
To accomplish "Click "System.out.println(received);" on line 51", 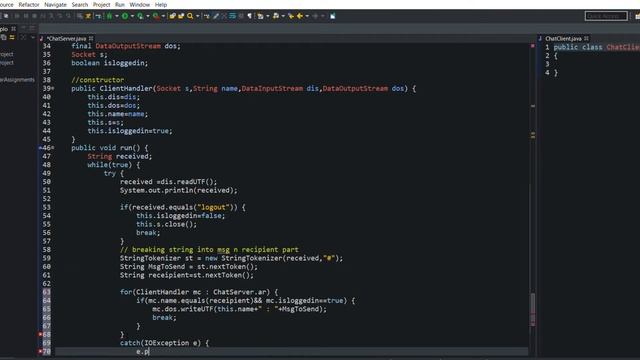I will click(178, 190).
